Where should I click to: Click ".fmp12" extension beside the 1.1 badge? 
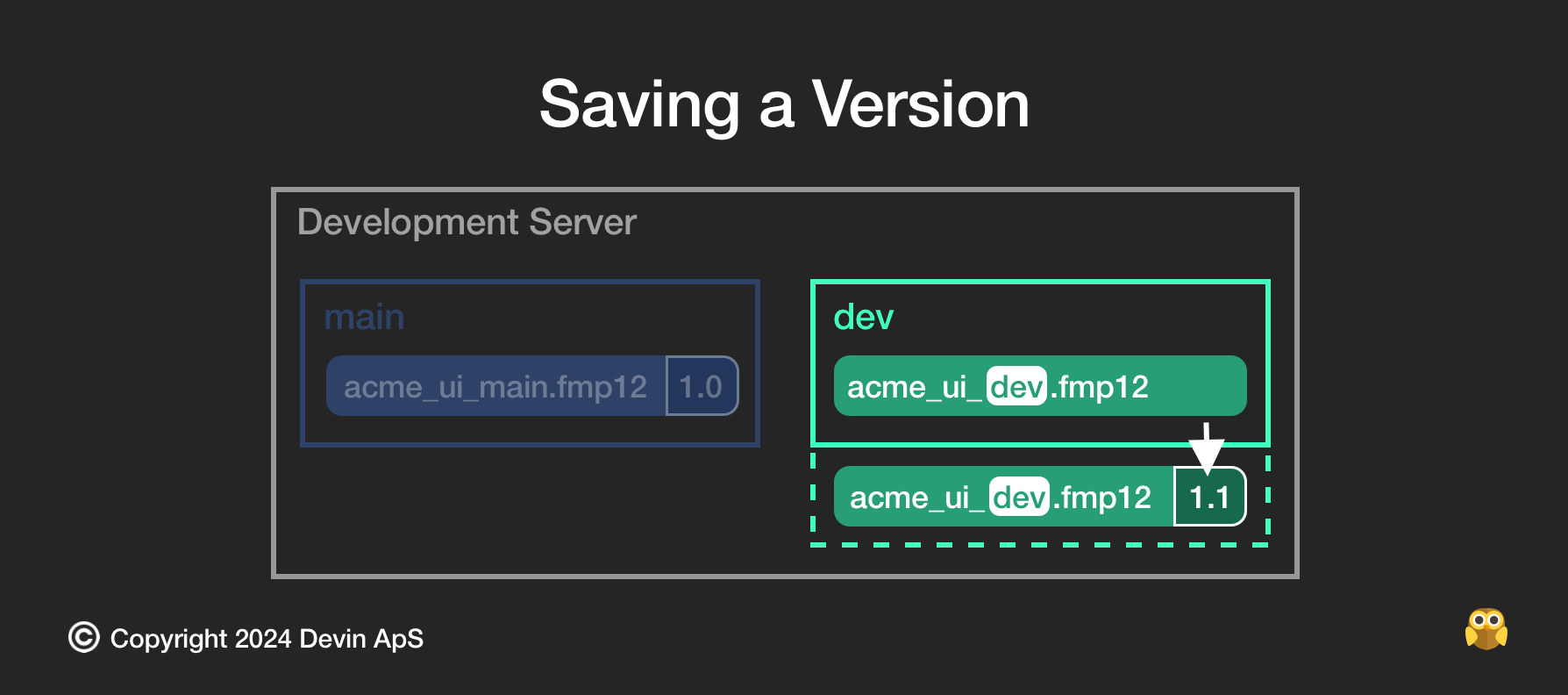pyautogui.click(x=1102, y=498)
